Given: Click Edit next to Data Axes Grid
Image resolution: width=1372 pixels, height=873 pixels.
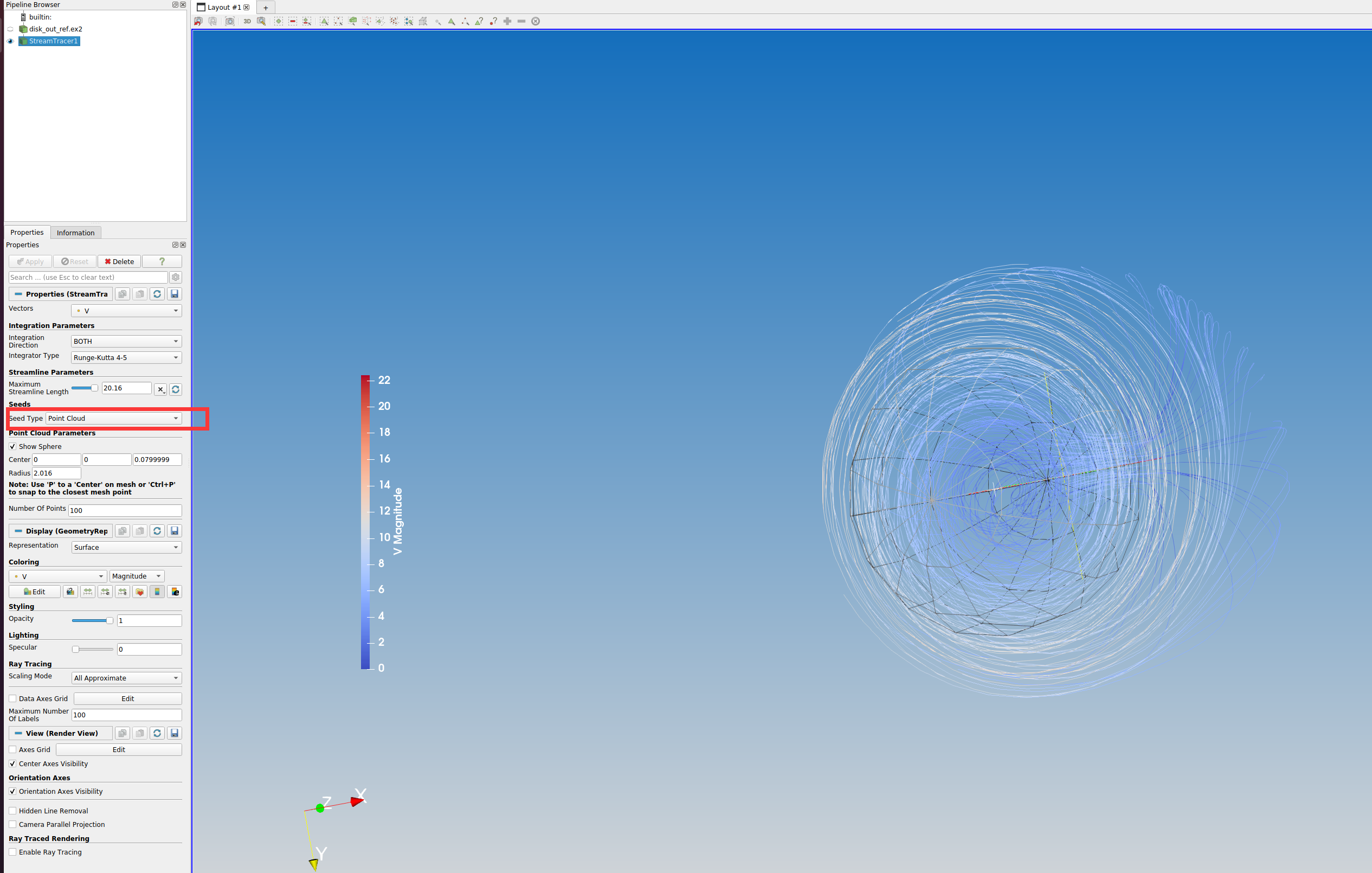Looking at the screenshot, I should click(127, 698).
